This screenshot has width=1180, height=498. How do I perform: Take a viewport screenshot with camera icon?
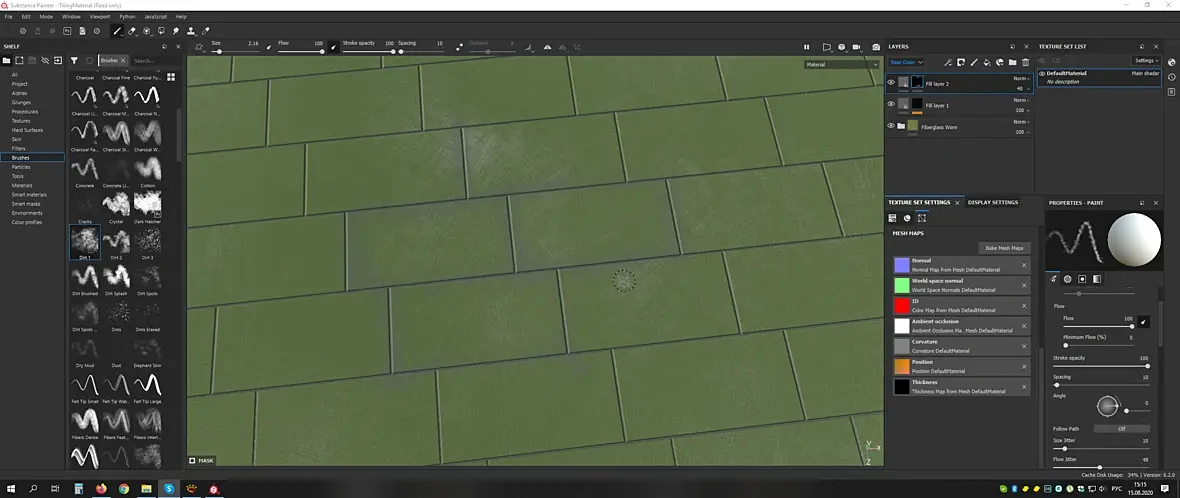click(x=876, y=47)
